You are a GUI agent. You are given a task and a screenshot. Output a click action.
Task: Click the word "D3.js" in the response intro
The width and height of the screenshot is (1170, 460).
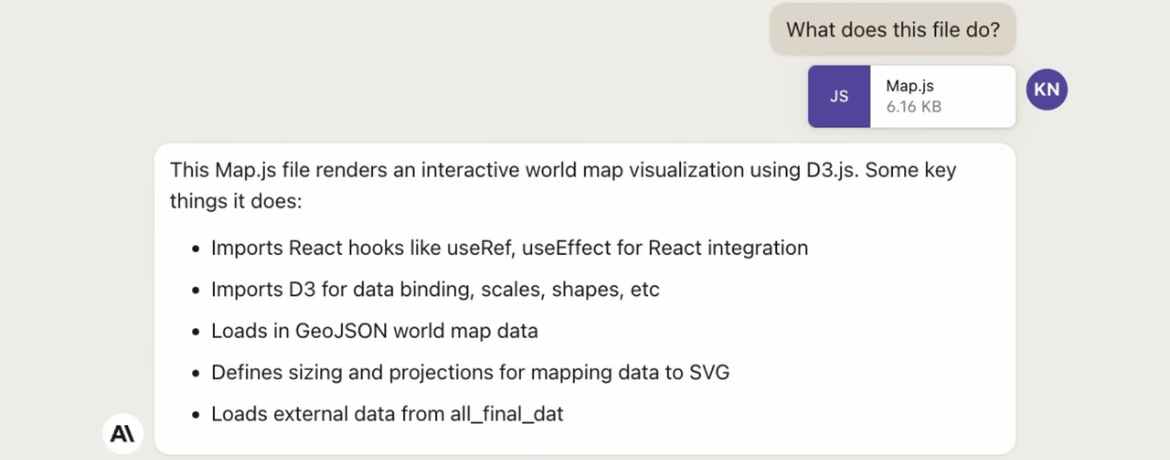coord(831,170)
